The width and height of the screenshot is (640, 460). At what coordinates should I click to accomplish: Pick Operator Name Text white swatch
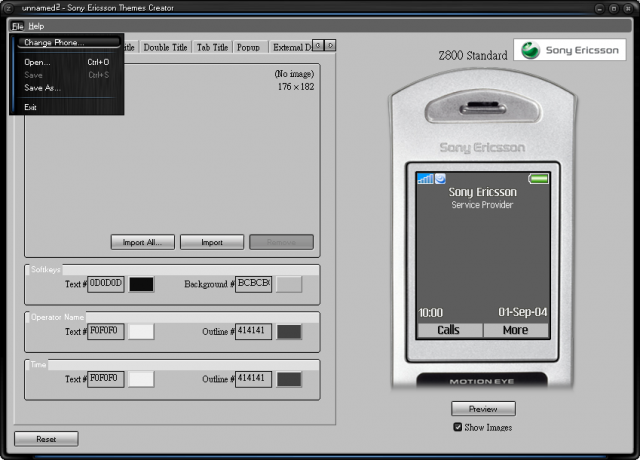(141, 331)
